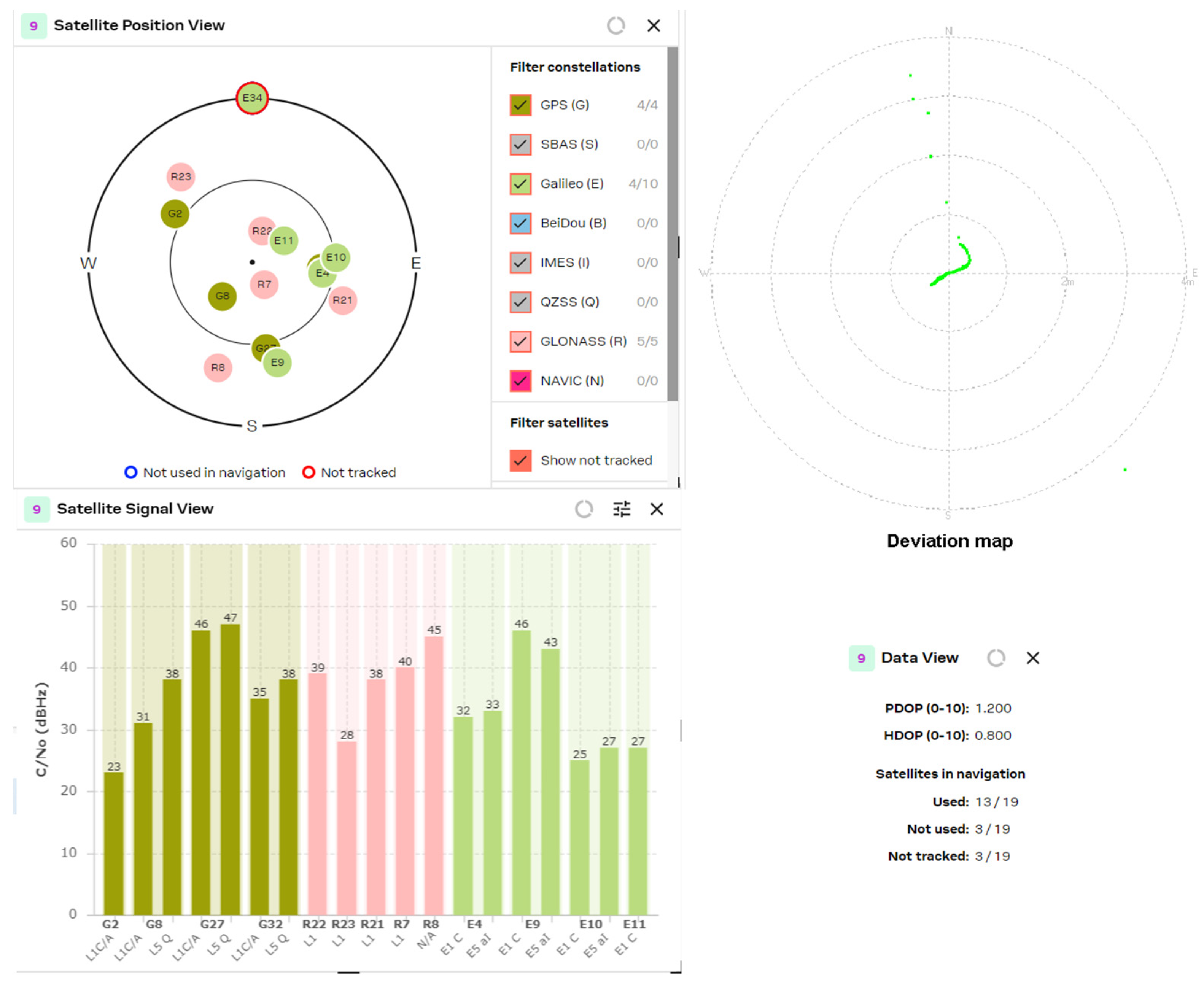The width and height of the screenshot is (1204, 984).
Task: Click refresh spinner in Data View
Action: point(996,658)
